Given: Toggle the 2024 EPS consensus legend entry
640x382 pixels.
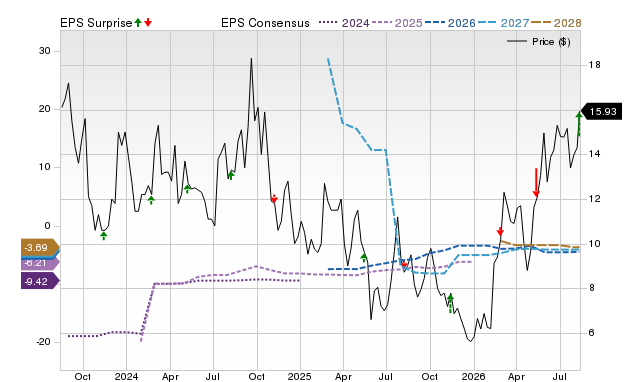Looking at the screenshot, I should pos(344,23).
